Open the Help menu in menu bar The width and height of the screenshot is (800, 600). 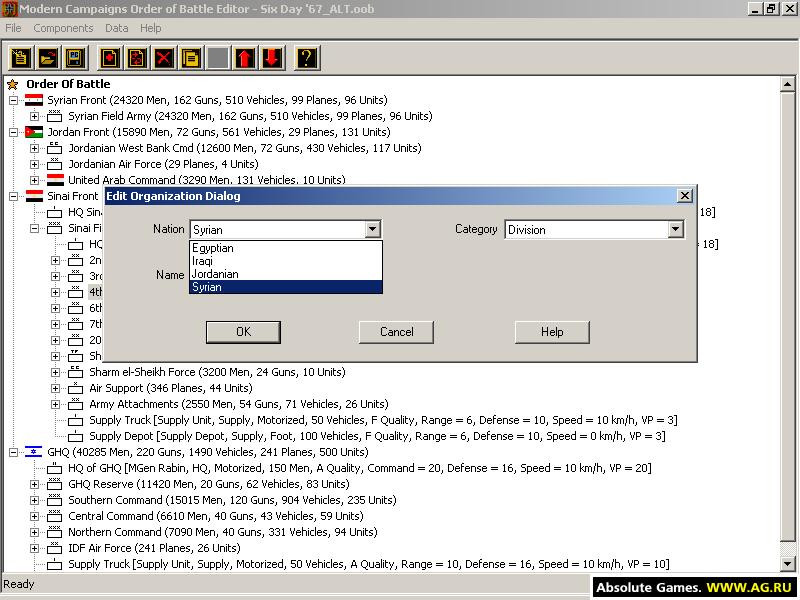coord(151,28)
